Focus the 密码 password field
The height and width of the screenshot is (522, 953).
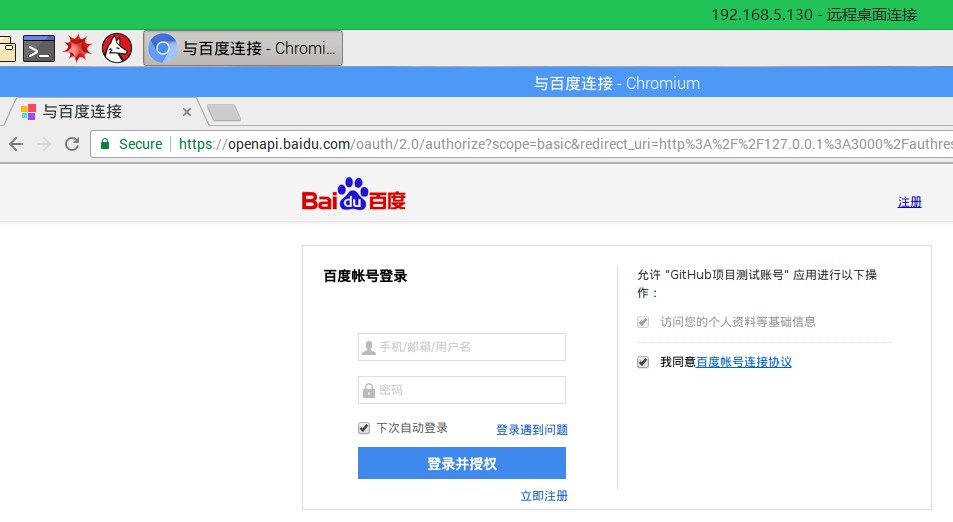point(462,390)
